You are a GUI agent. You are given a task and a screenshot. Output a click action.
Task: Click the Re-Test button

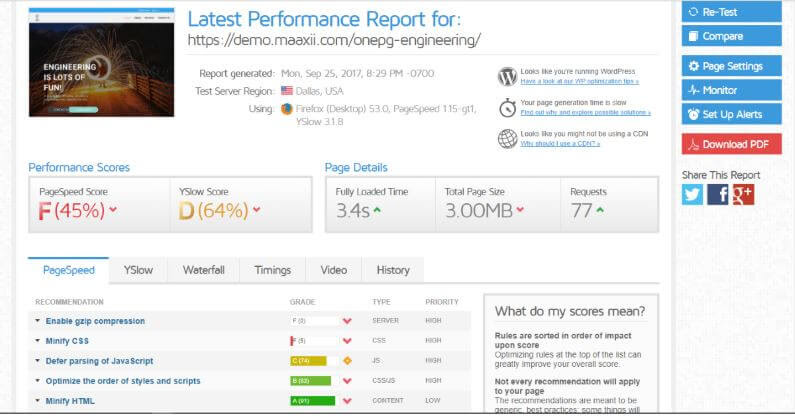pos(732,12)
